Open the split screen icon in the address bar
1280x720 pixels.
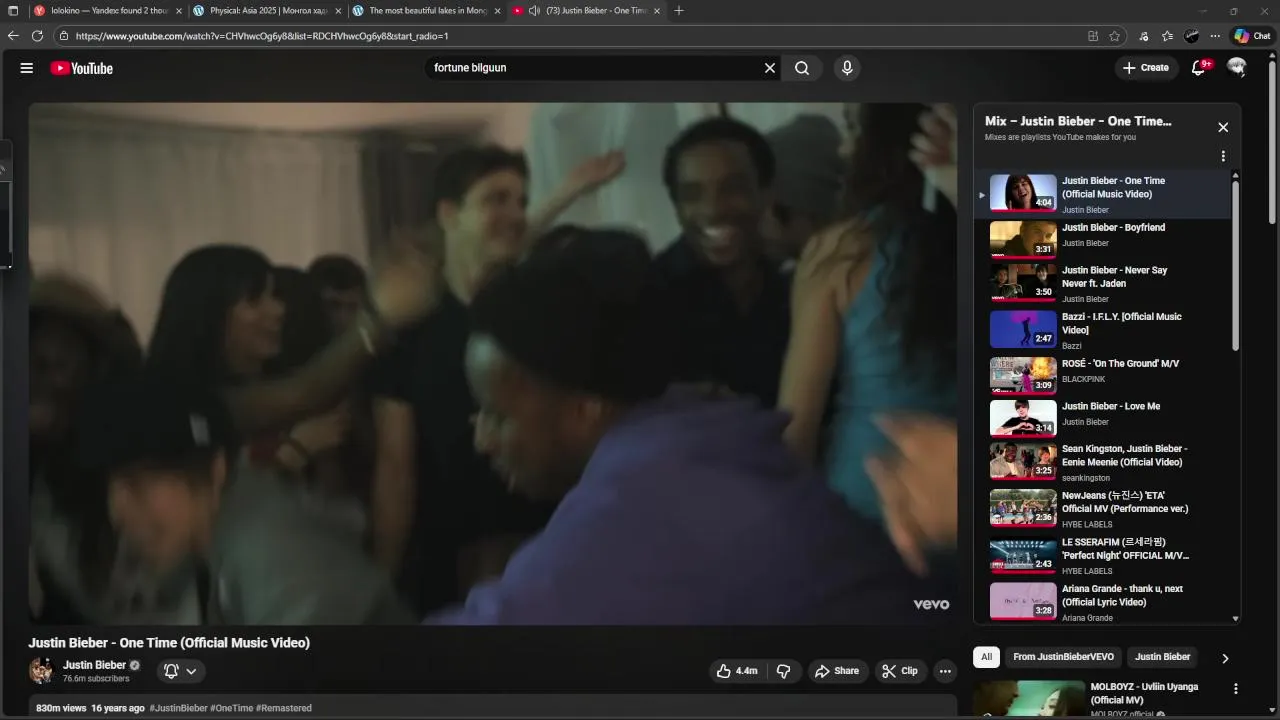(x=1093, y=36)
